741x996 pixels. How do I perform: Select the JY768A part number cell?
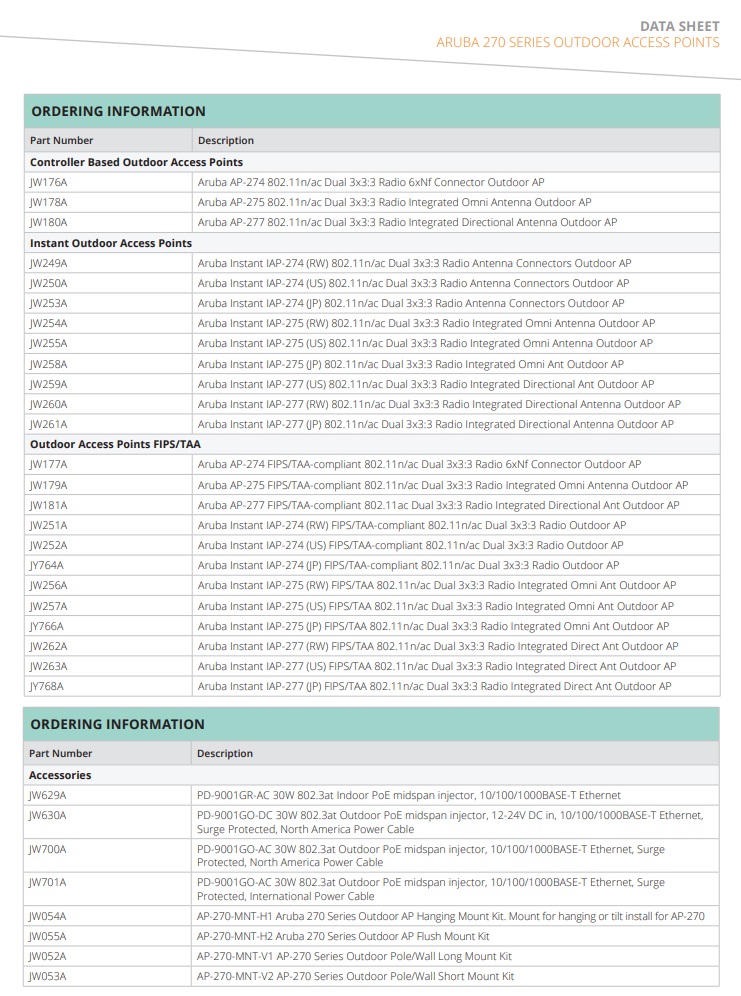click(x=47, y=686)
